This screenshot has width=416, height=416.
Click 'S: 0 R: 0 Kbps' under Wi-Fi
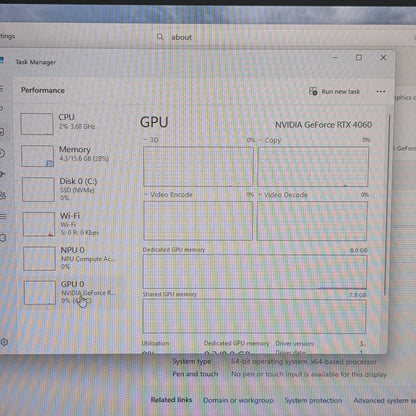tap(80, 233)
